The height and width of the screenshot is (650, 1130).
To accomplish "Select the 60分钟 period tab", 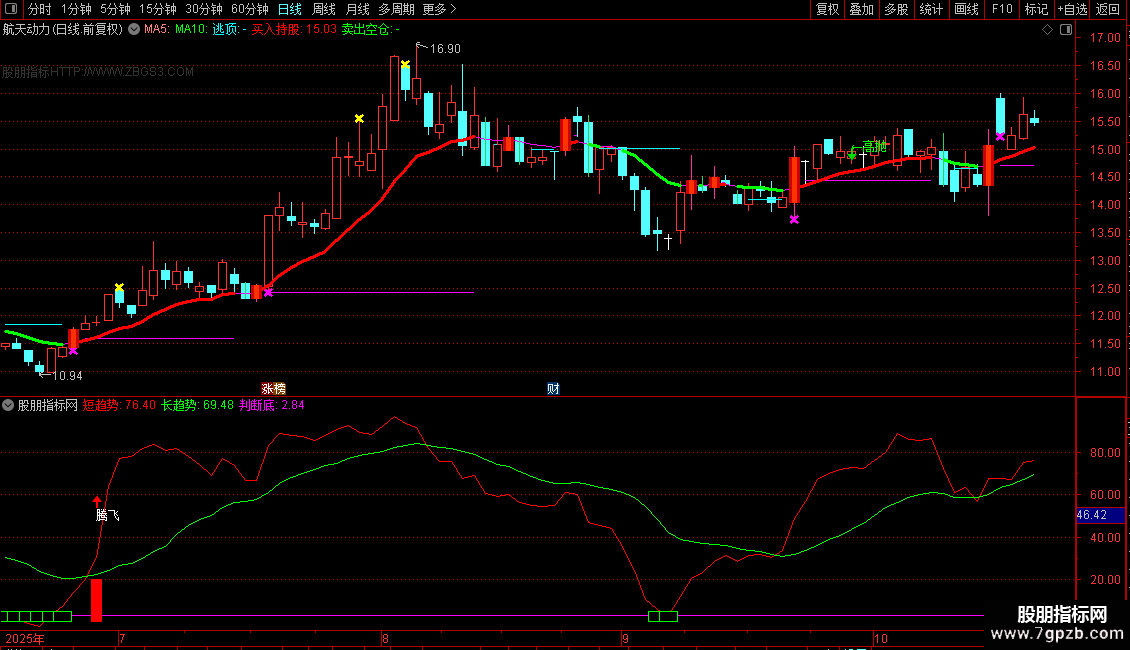I will (249, 9).
